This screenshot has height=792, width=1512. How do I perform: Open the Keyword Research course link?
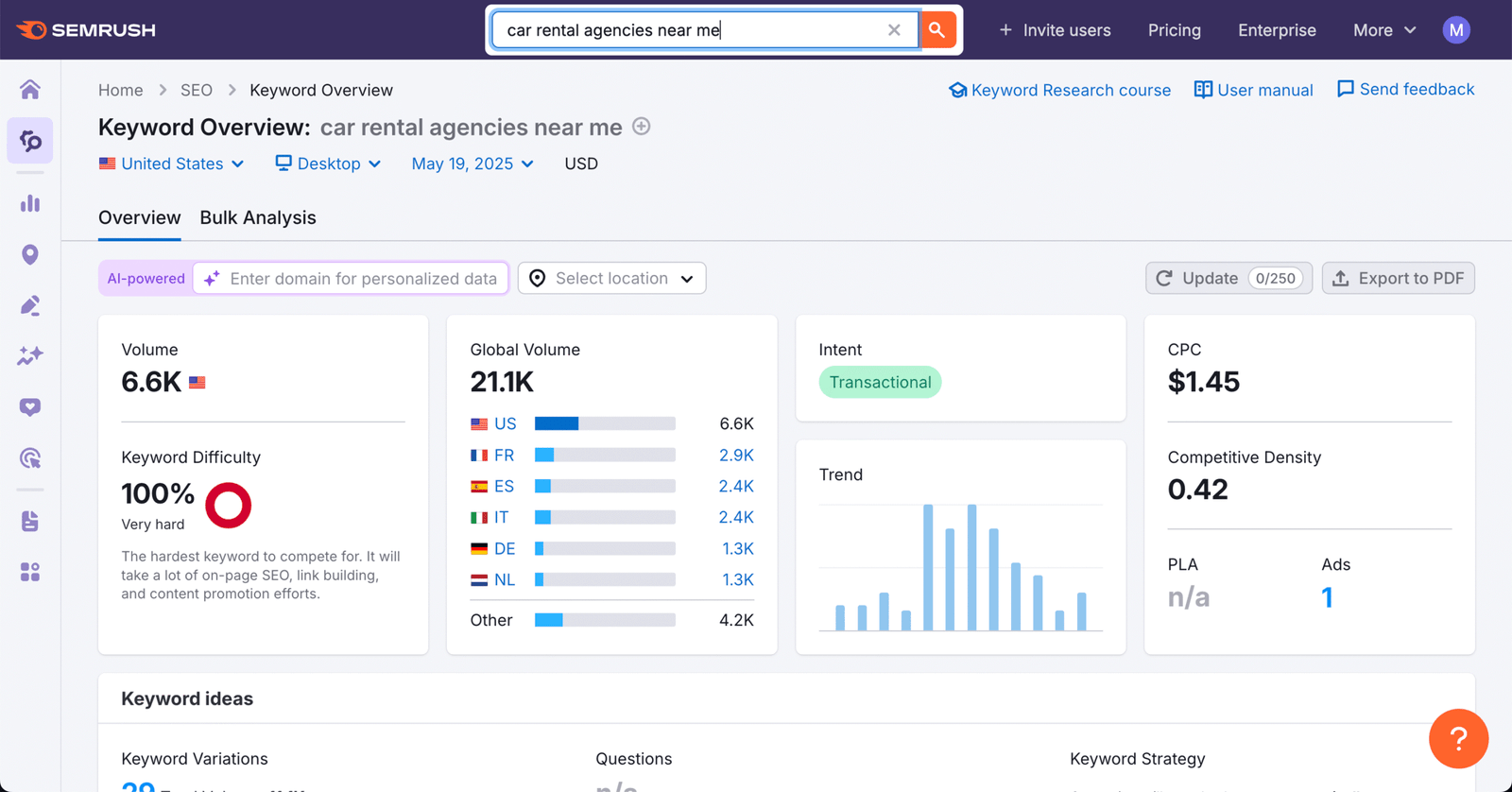[x=1059, y=90]
